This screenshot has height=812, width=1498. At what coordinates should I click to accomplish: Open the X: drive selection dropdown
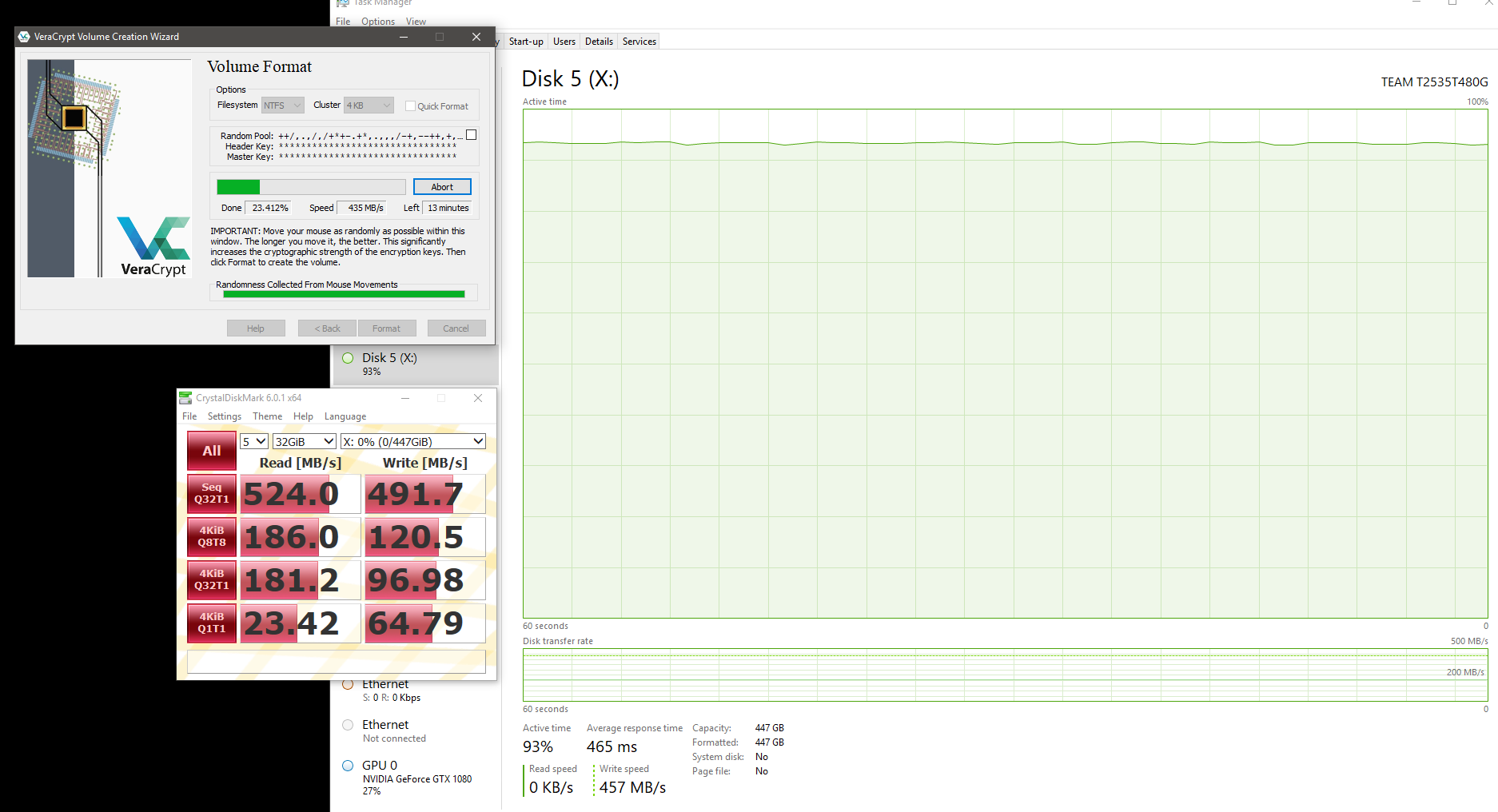click(x=413, y=441)
